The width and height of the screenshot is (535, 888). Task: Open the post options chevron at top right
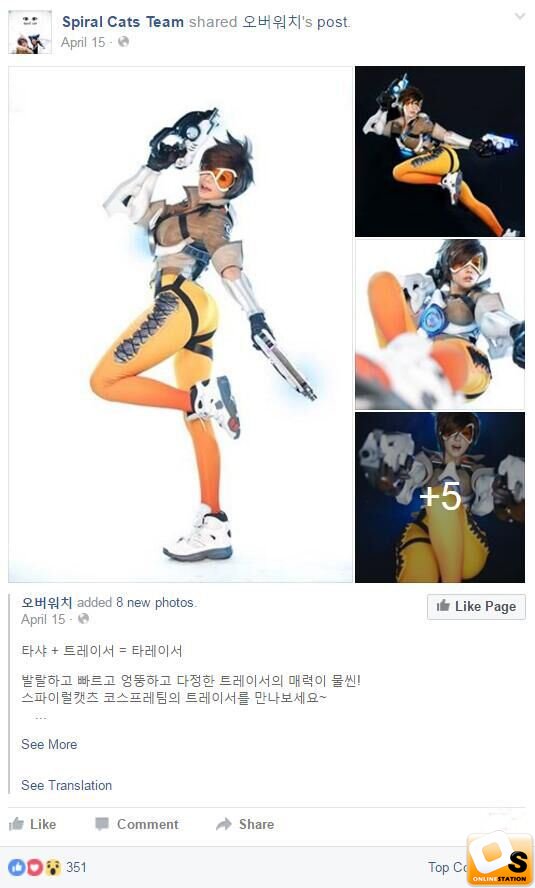(520, 16)
